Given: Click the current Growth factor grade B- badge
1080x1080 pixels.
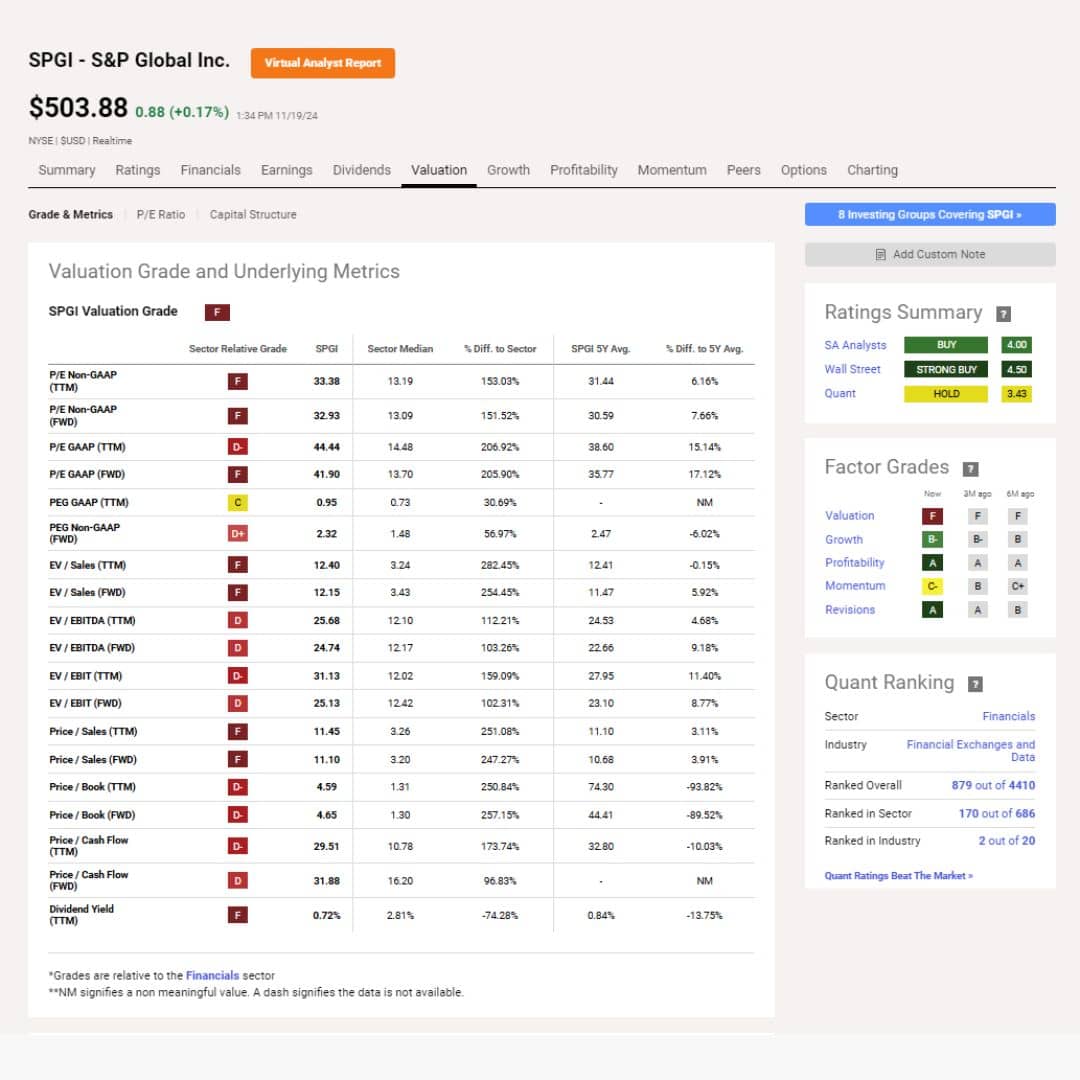Looking at the screenshot, I should (933, 540).
